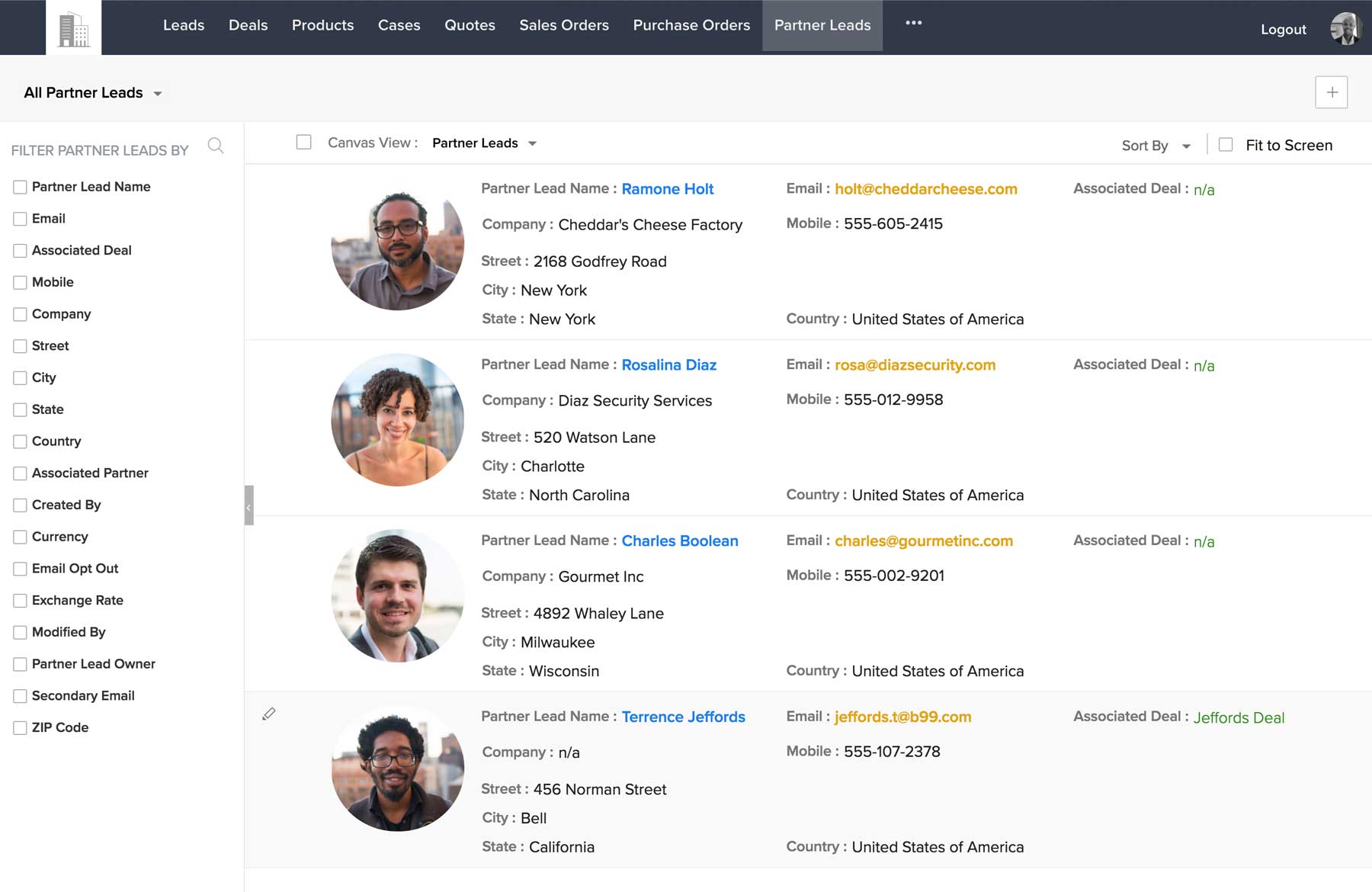The image size is (1372, 892).
Task: Enable the Fit to Screen checkbox
Action: [x=1226, y=144]
